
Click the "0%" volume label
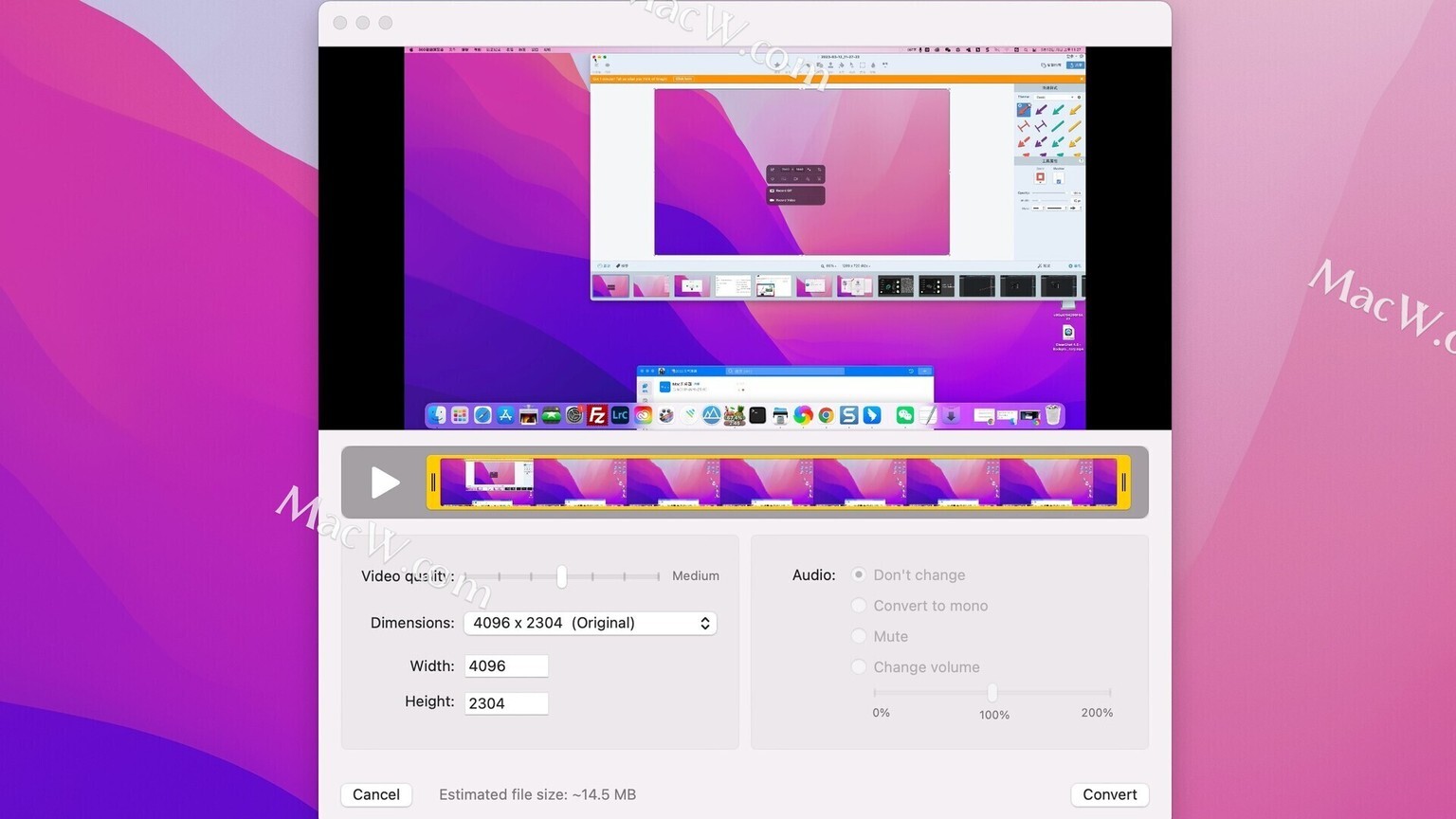[882, 713]
